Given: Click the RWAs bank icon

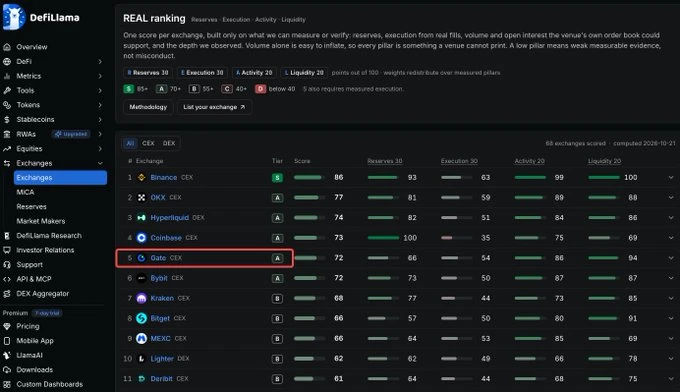Looking at the screenshot, I should [x=7, y=134].
